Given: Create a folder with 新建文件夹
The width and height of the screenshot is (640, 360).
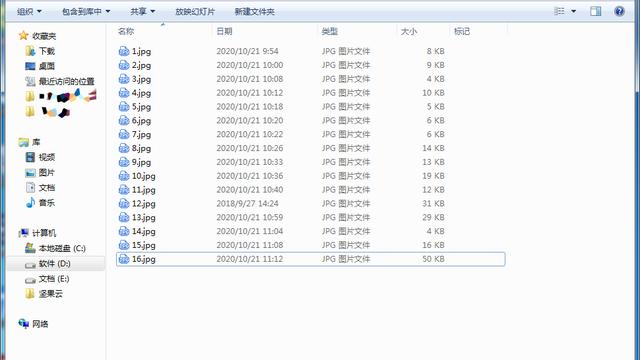Looking at the screenshot, I should [254, 11].
